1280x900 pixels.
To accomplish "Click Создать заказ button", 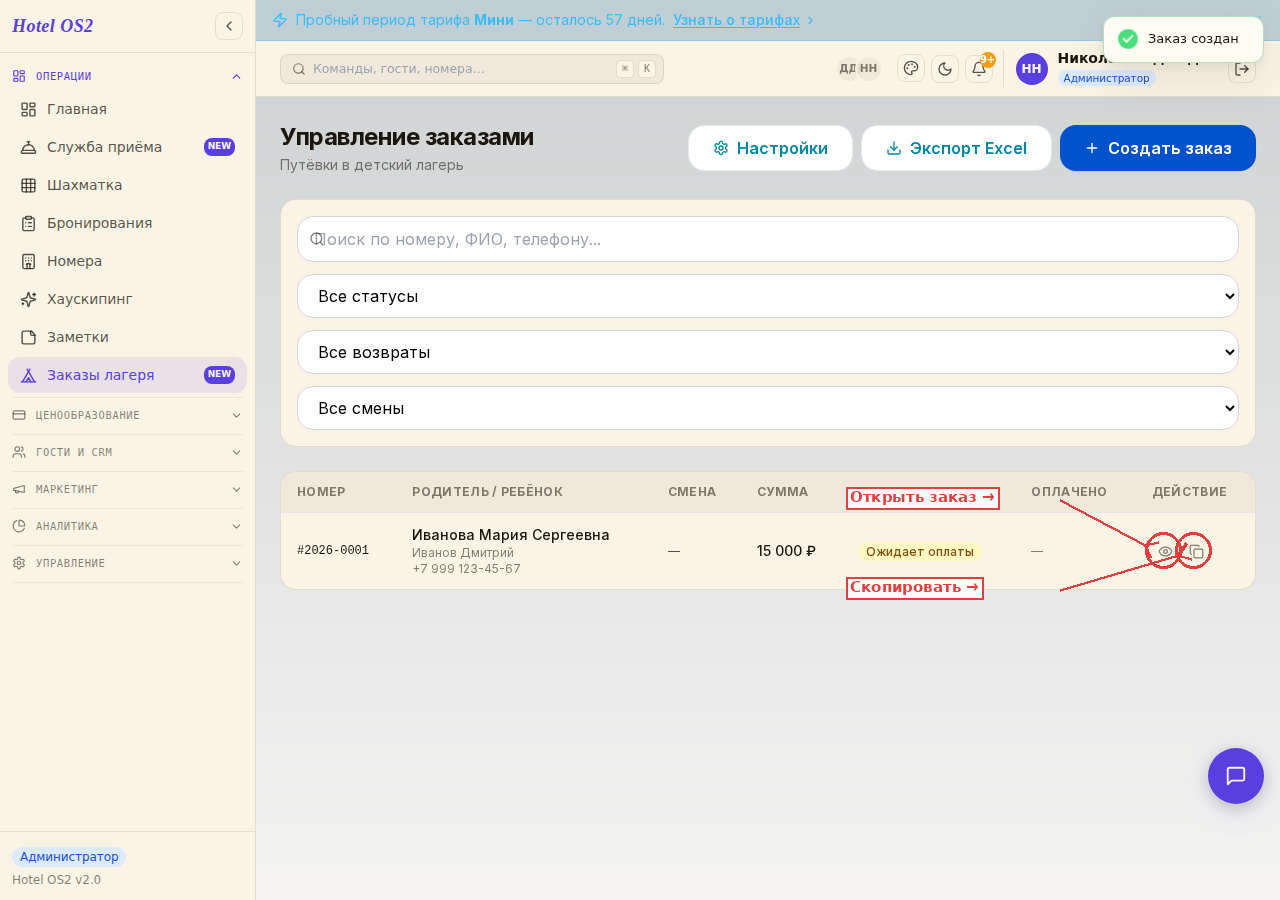I will click(x=1158, y=148).
